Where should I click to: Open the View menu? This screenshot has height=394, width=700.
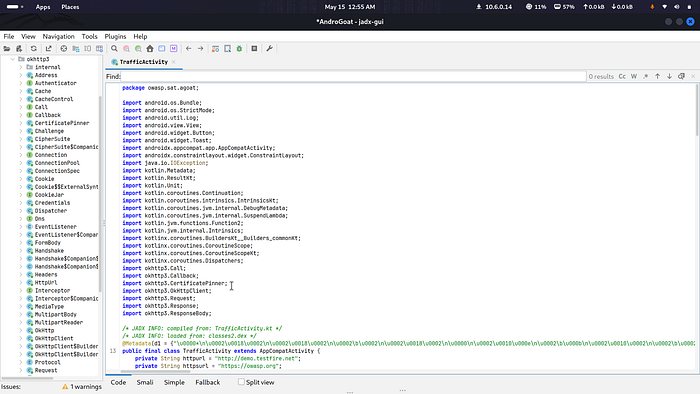click(x=28, y=37)
